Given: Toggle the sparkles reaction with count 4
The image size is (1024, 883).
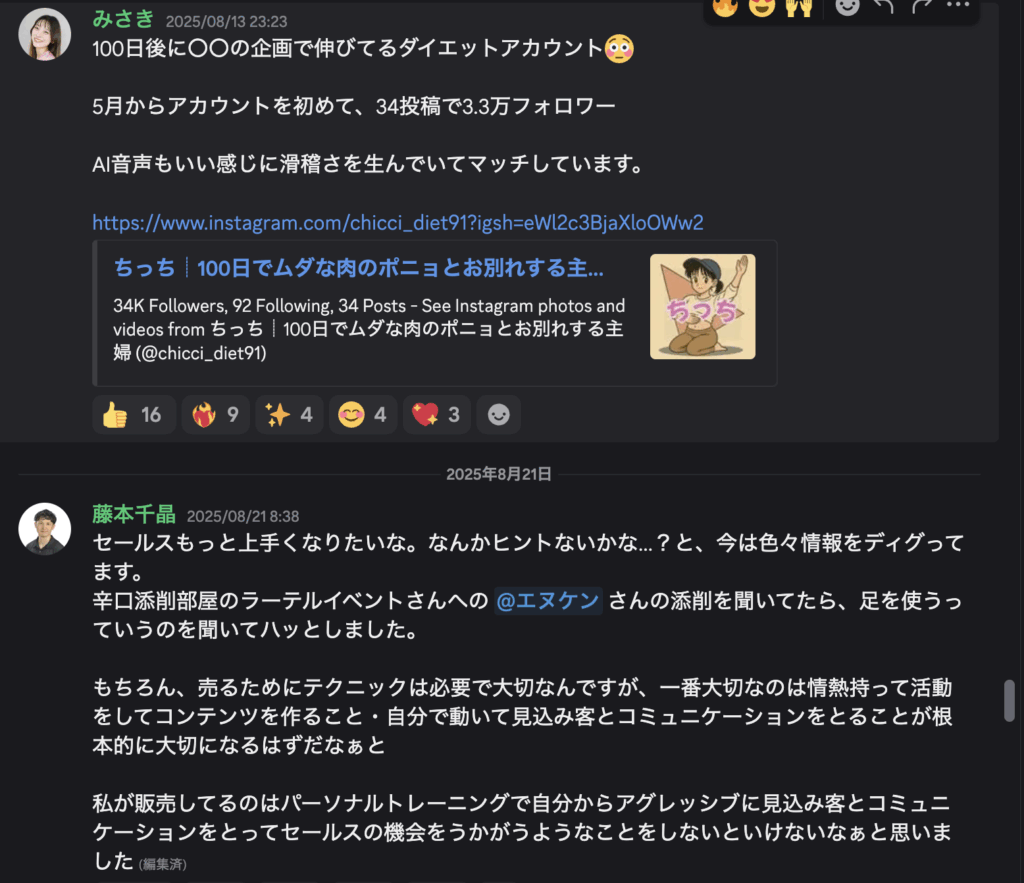Looking at the screenshot, I should click(x=289, y=415).
